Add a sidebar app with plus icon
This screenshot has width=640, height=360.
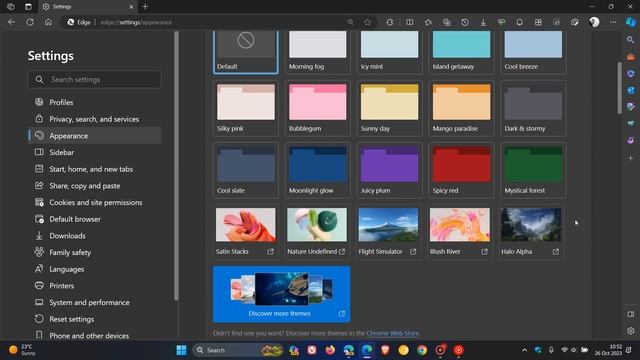(x=631, y=158)
